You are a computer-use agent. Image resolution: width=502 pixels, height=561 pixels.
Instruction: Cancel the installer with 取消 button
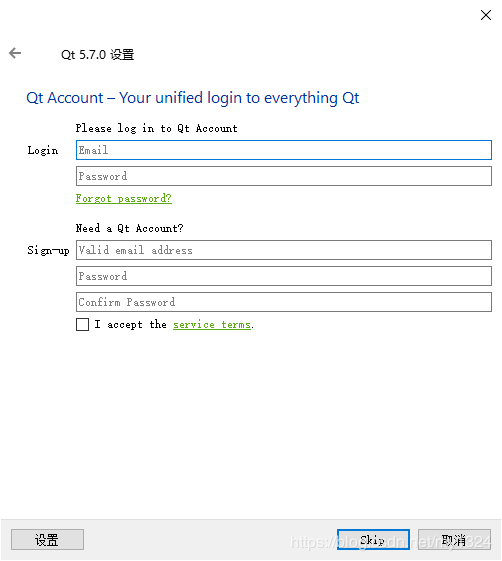coord(454,540)
